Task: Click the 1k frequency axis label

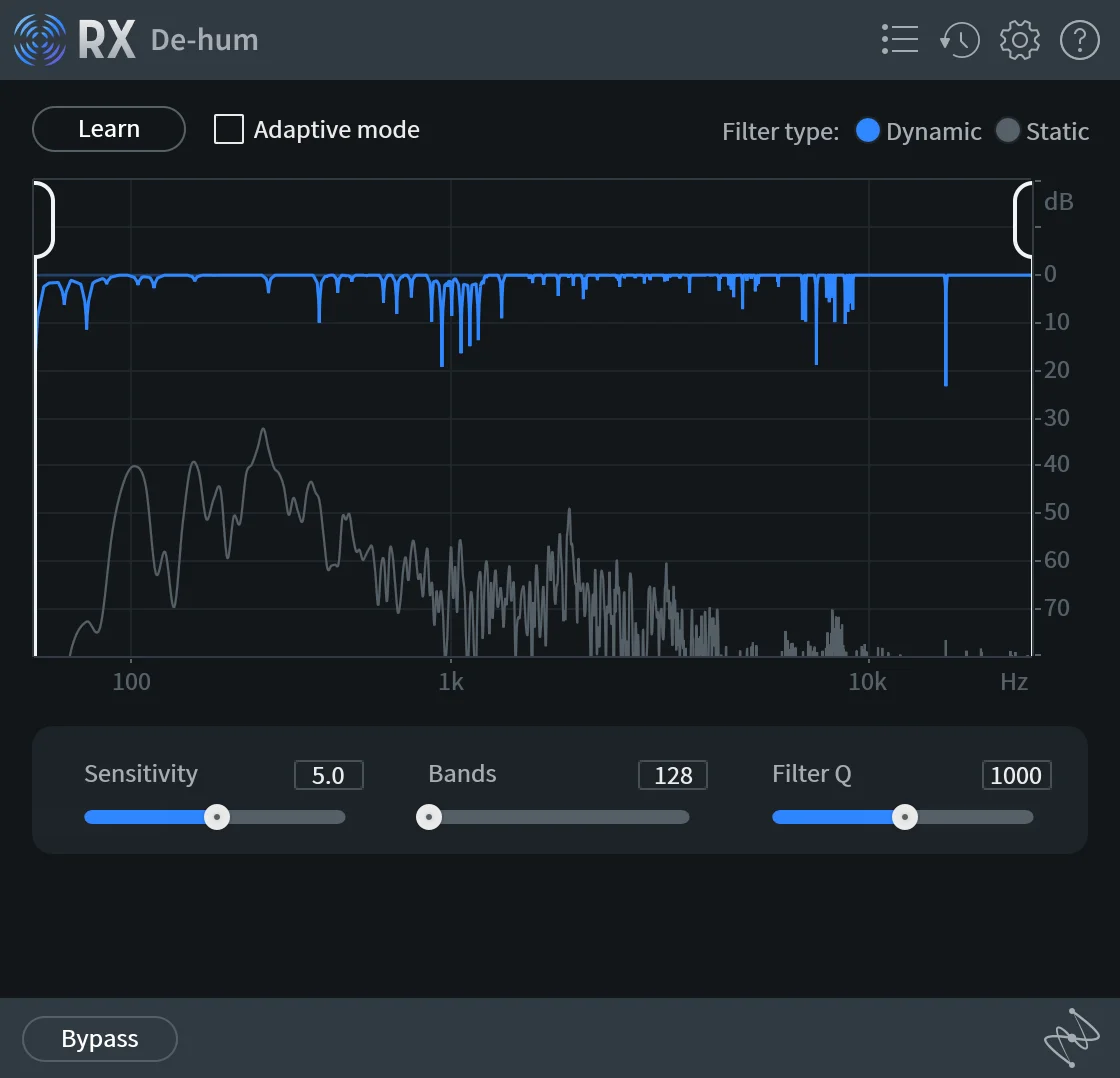Action: click(451, 682)
